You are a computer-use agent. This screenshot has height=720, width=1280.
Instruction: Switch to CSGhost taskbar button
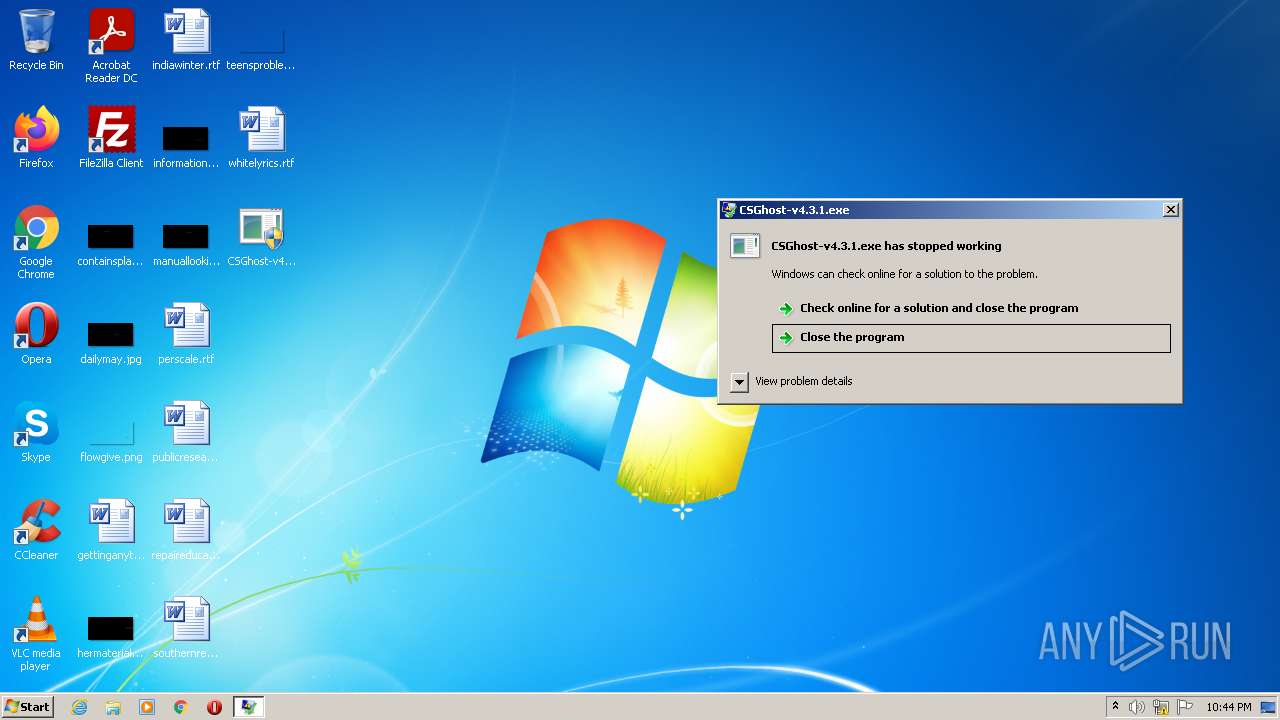pyautogui.click(x=249, y=707)
